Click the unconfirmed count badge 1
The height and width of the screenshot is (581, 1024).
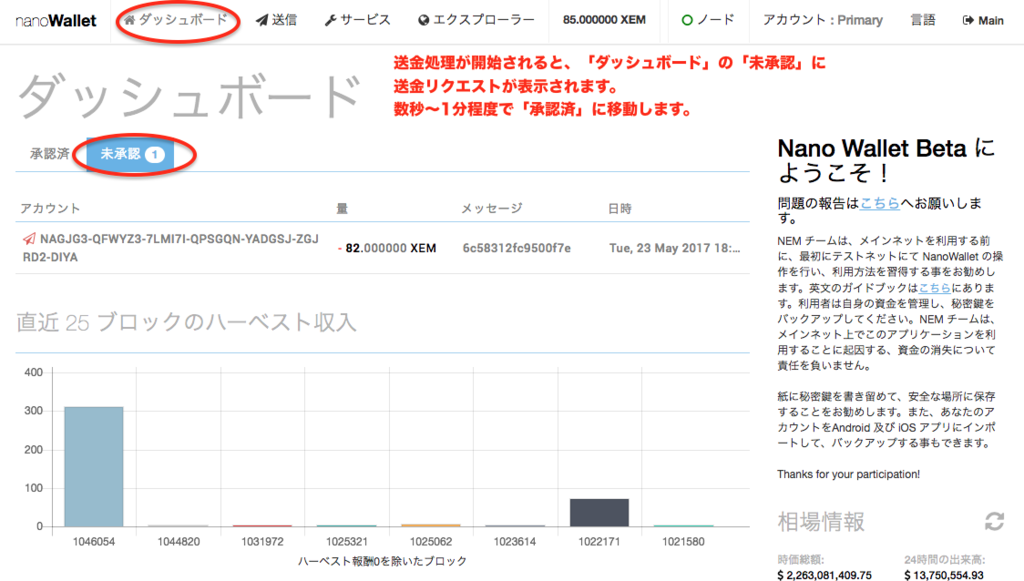coord(155,154)
